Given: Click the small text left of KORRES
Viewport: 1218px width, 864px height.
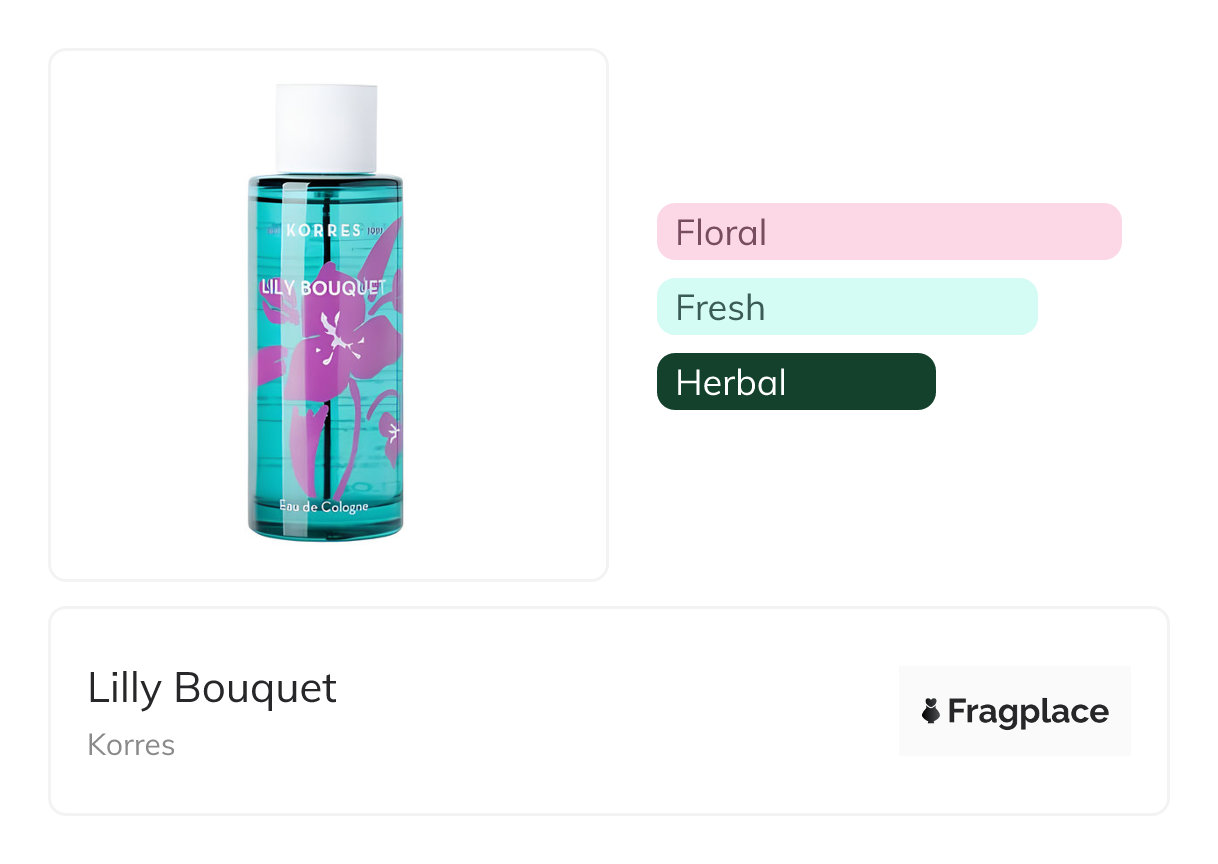Looking at the screenshot, I should click(272, 231).
